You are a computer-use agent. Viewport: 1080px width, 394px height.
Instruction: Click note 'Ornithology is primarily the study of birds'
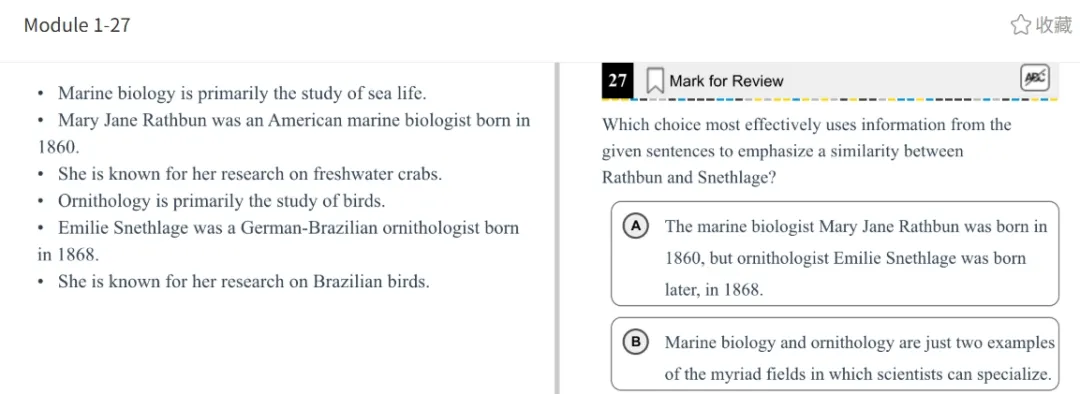pyautogui.click(x=211, y=201)
